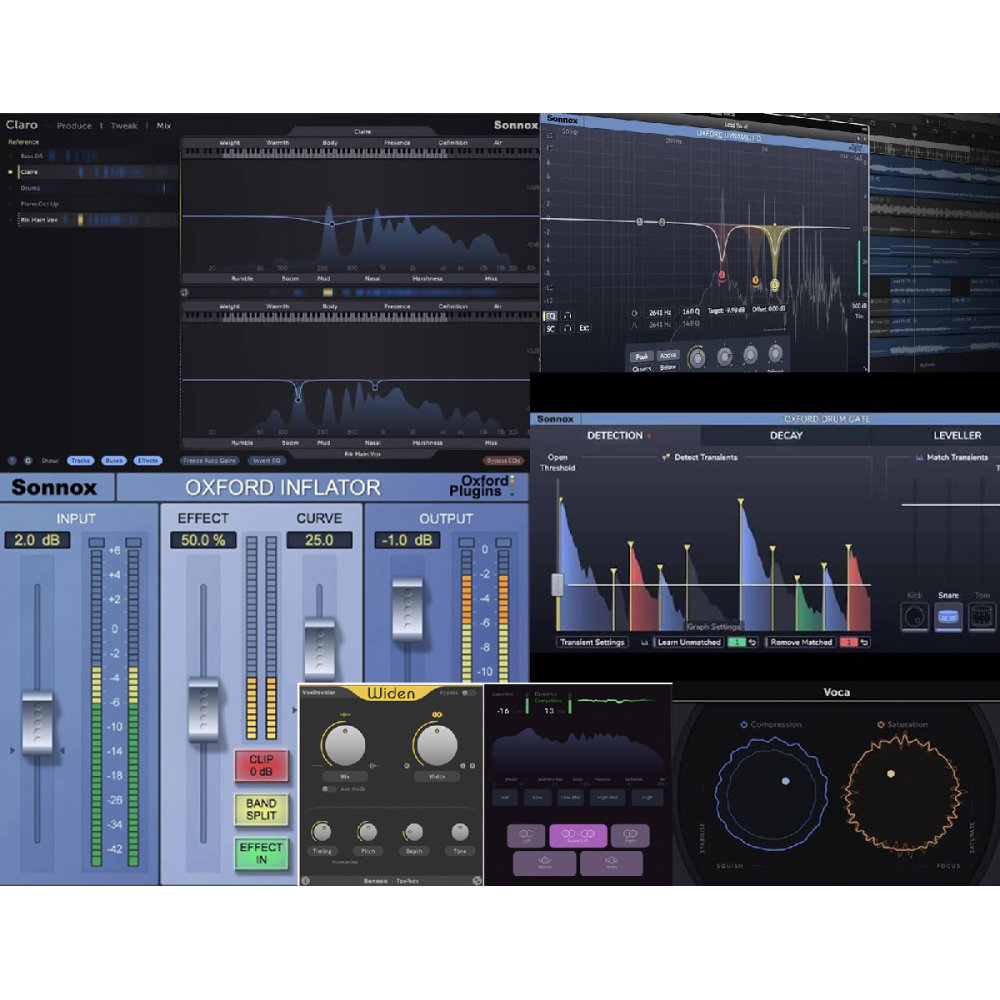This screenshot has width=1000, height=1000.
Task: Select orange band node in Dynamic EQ
Action: 755,280
